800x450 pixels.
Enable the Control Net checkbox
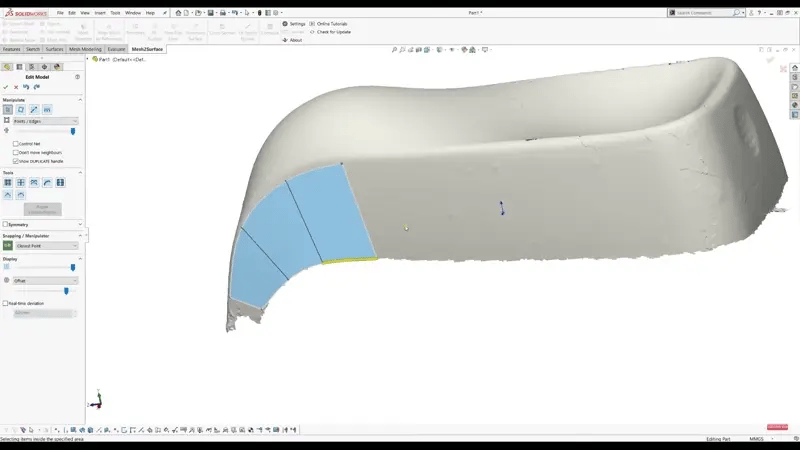pos(16,143)
